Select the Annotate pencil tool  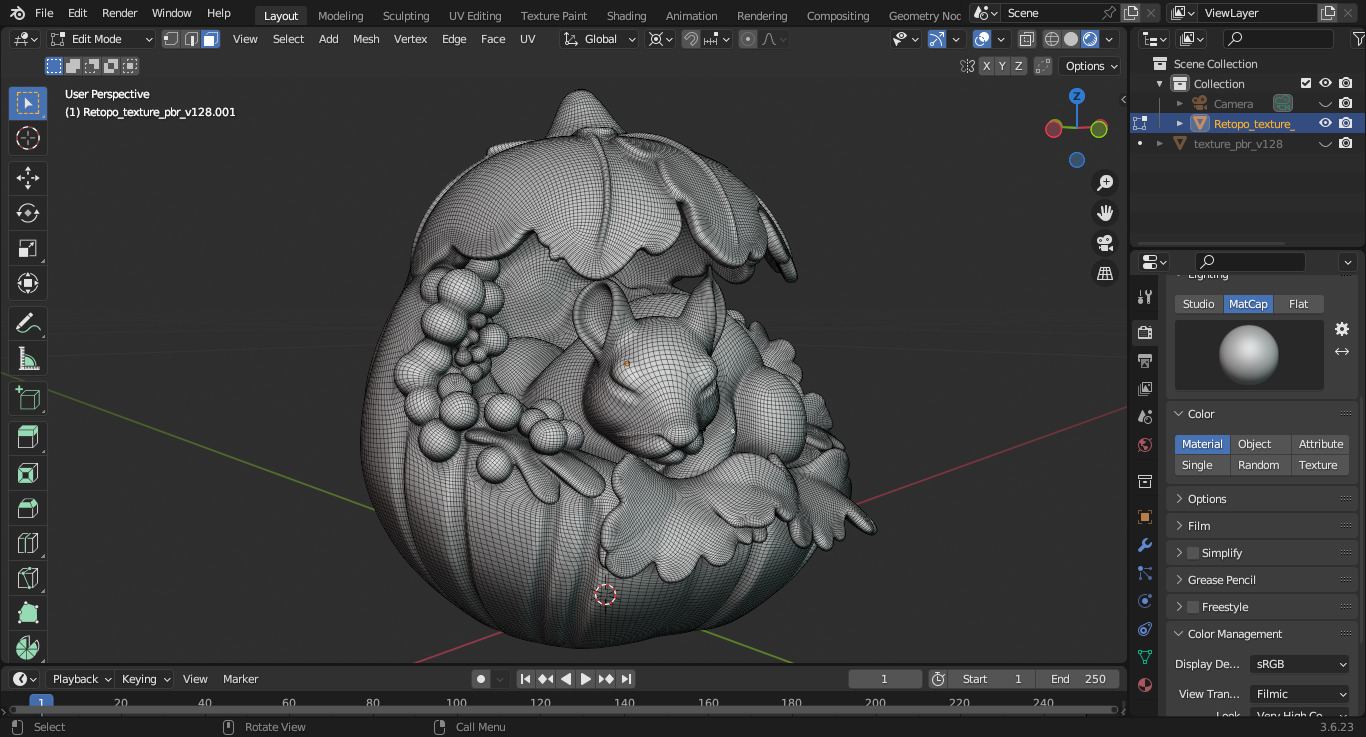[28, 323]
